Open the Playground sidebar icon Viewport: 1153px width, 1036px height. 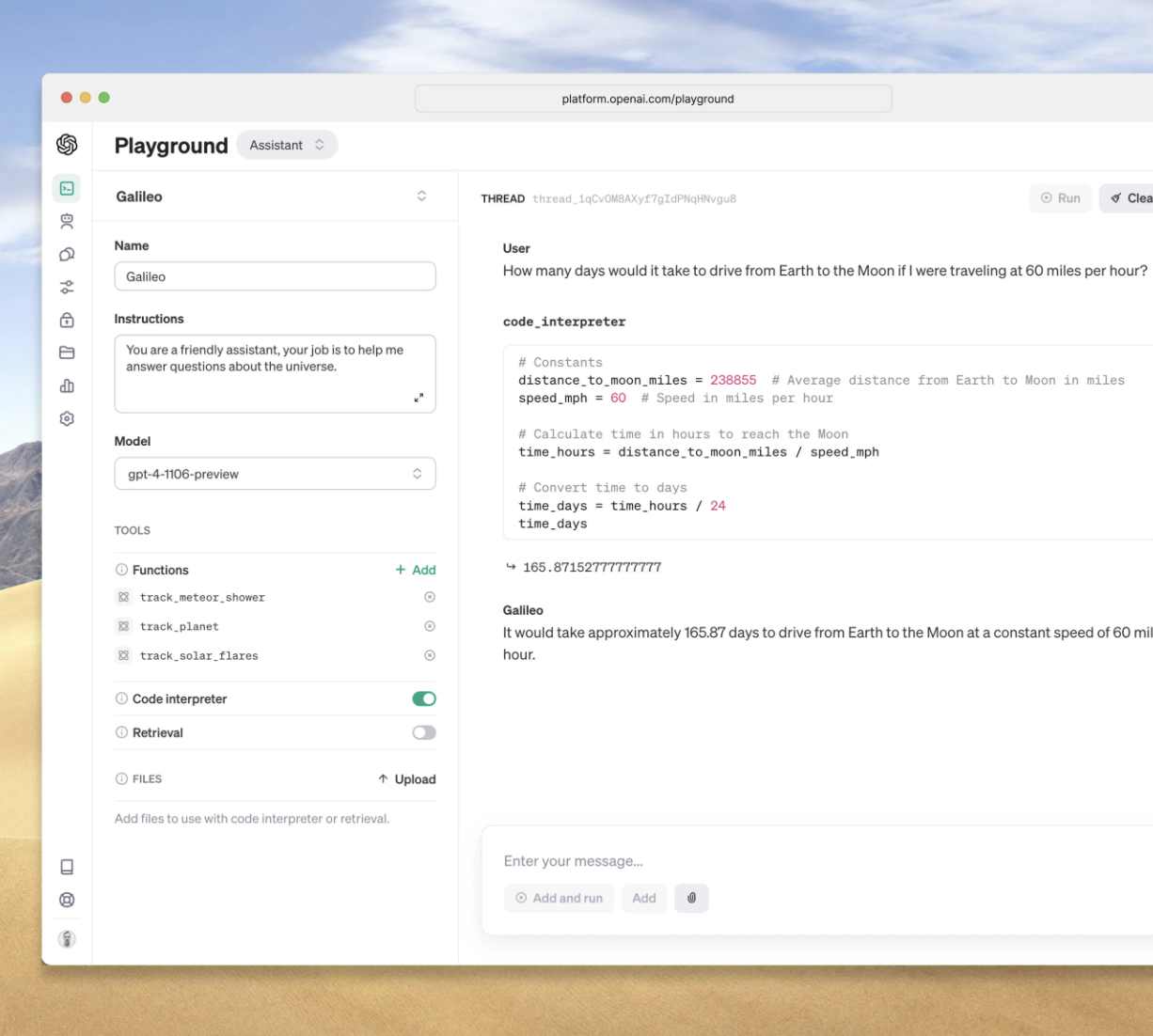pyautogui.click(x=67, y=188)
